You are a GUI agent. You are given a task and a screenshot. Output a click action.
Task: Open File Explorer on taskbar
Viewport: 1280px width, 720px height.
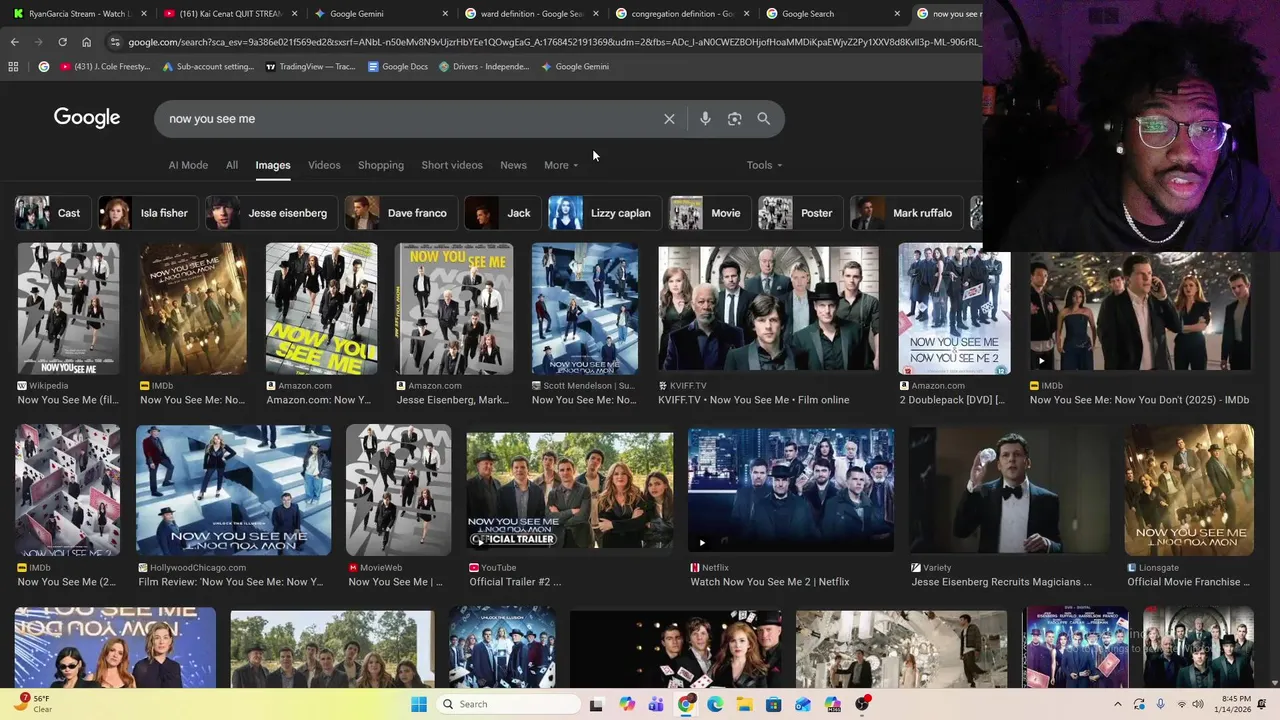tap(744, 704)
